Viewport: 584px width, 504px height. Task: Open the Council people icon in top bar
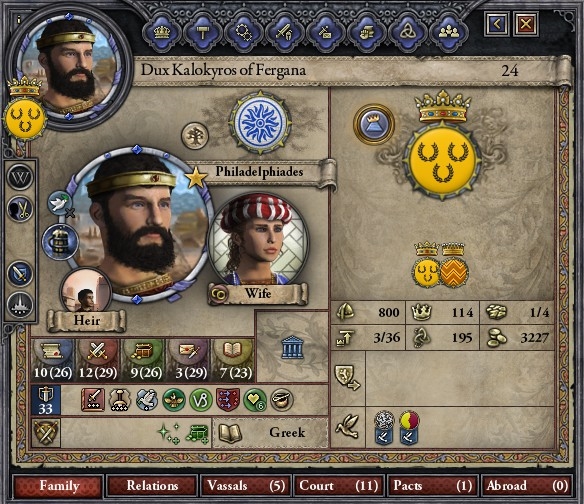coord(449,32)
